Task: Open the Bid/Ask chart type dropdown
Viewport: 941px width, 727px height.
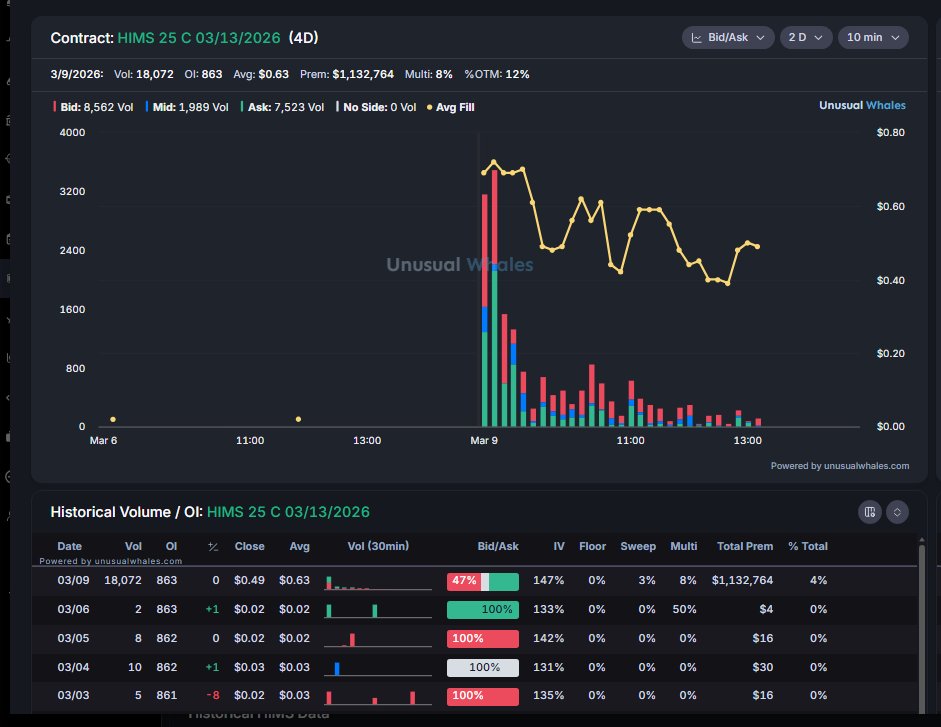Action: tap(728, 37)
